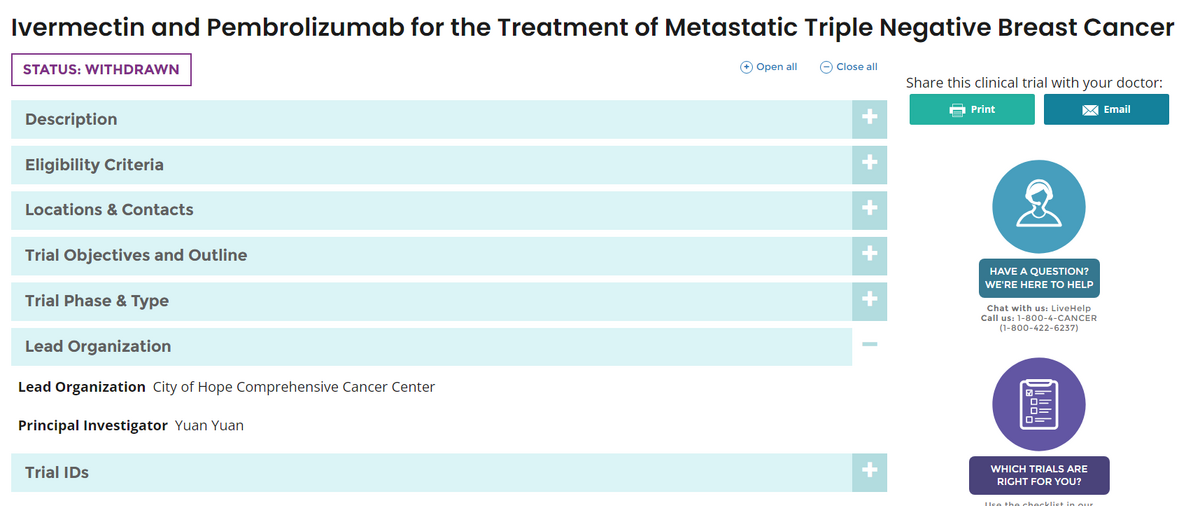This screenshot has width=1200, height=506.
Task: Click the plus icon for Locations & Contacts
Action: (x=869, y=210)
